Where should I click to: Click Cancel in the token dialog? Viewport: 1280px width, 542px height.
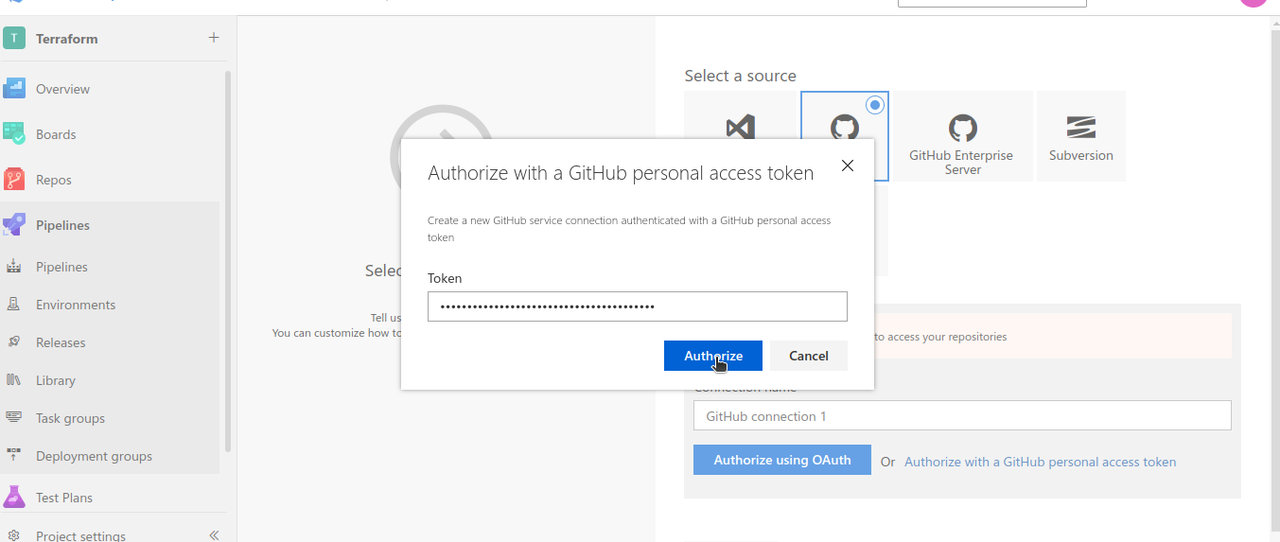pos(808,356)
